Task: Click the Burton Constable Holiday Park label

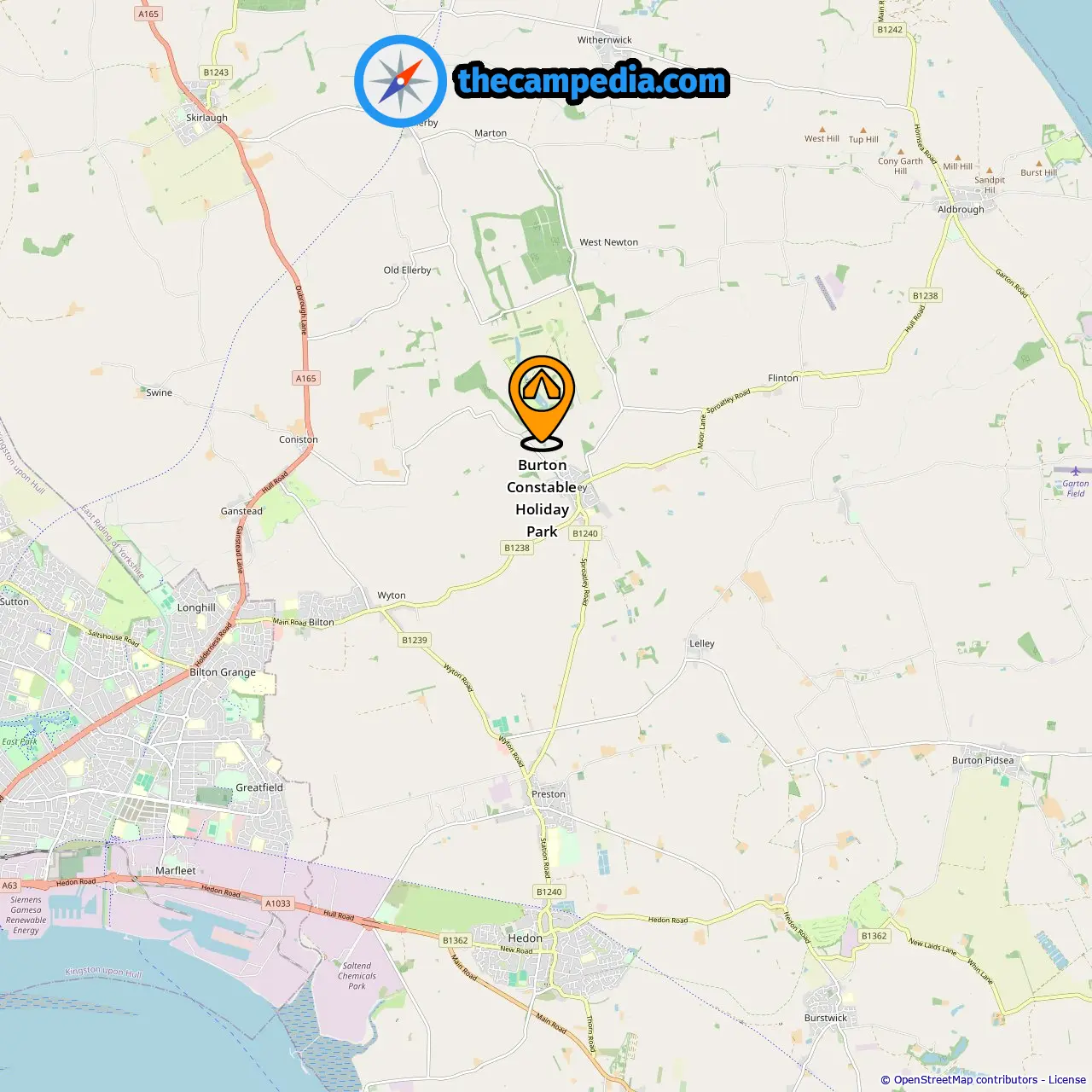Action: click(542, 498)
